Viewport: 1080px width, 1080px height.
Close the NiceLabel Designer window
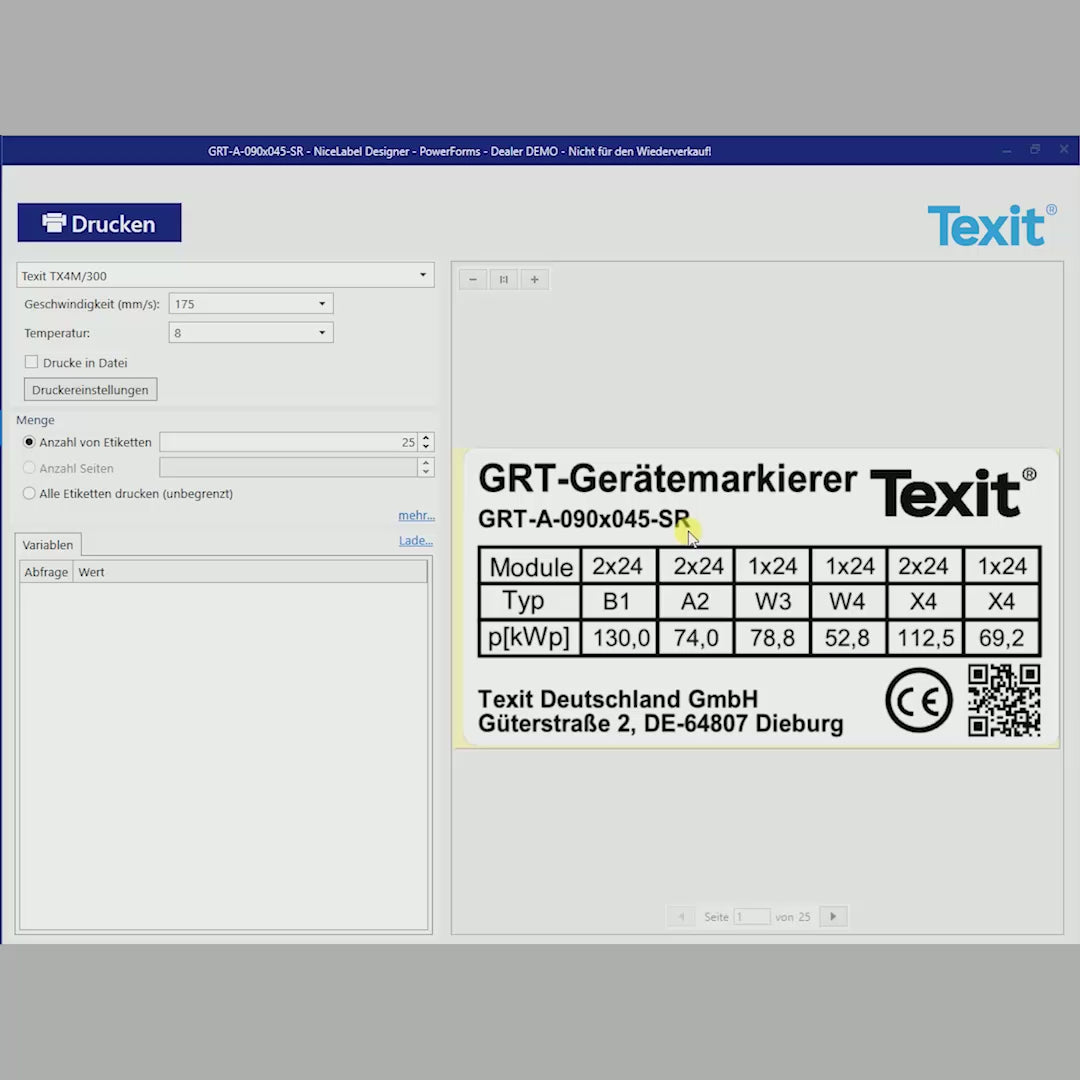1064,149
